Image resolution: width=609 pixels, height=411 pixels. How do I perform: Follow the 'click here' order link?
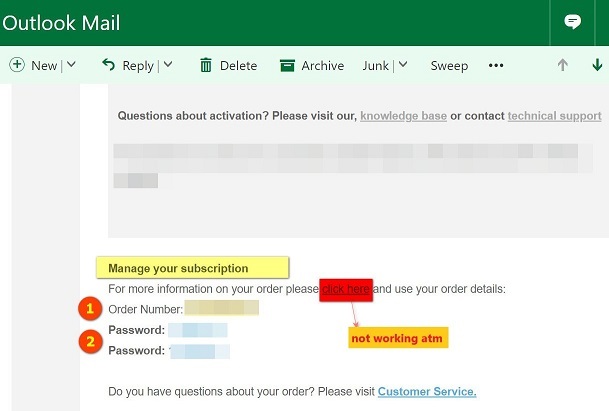click(346, 289)
